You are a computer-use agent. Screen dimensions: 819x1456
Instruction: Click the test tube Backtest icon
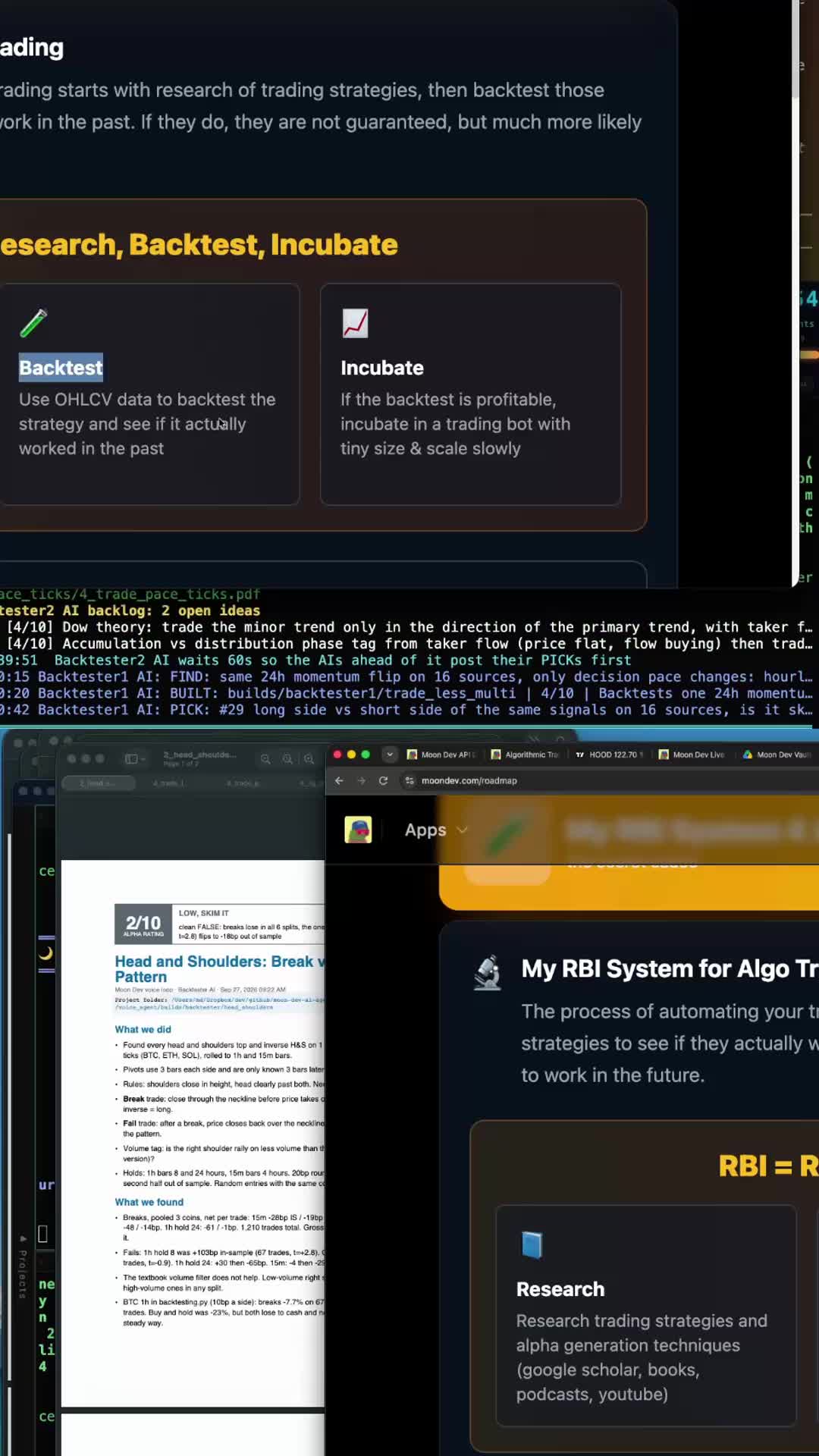33,323
